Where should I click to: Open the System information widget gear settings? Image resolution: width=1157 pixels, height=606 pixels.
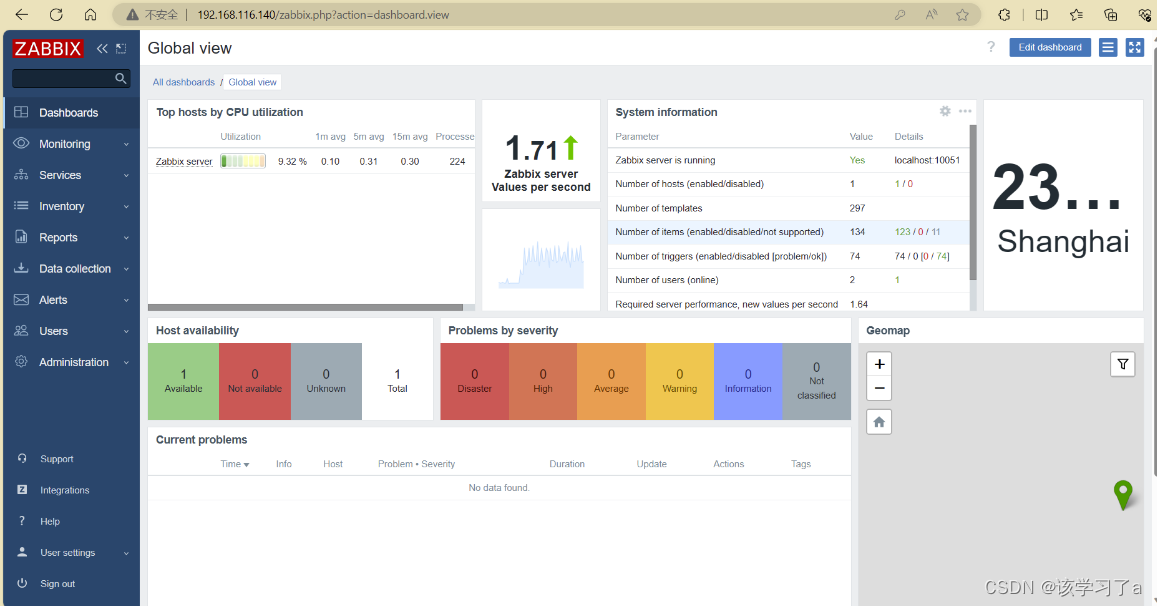tap(945, 111)
